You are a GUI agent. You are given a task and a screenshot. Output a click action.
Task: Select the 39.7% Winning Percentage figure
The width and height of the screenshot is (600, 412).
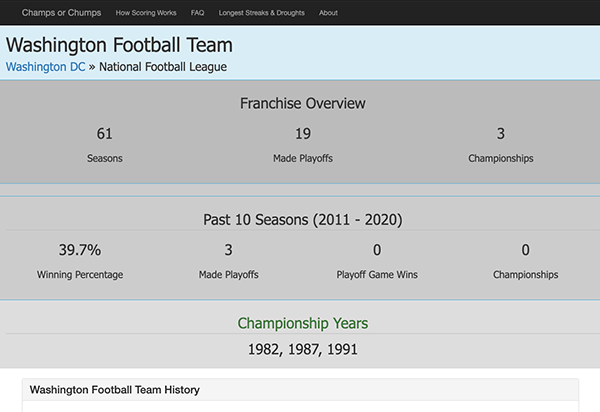click(x=80, y=261)
